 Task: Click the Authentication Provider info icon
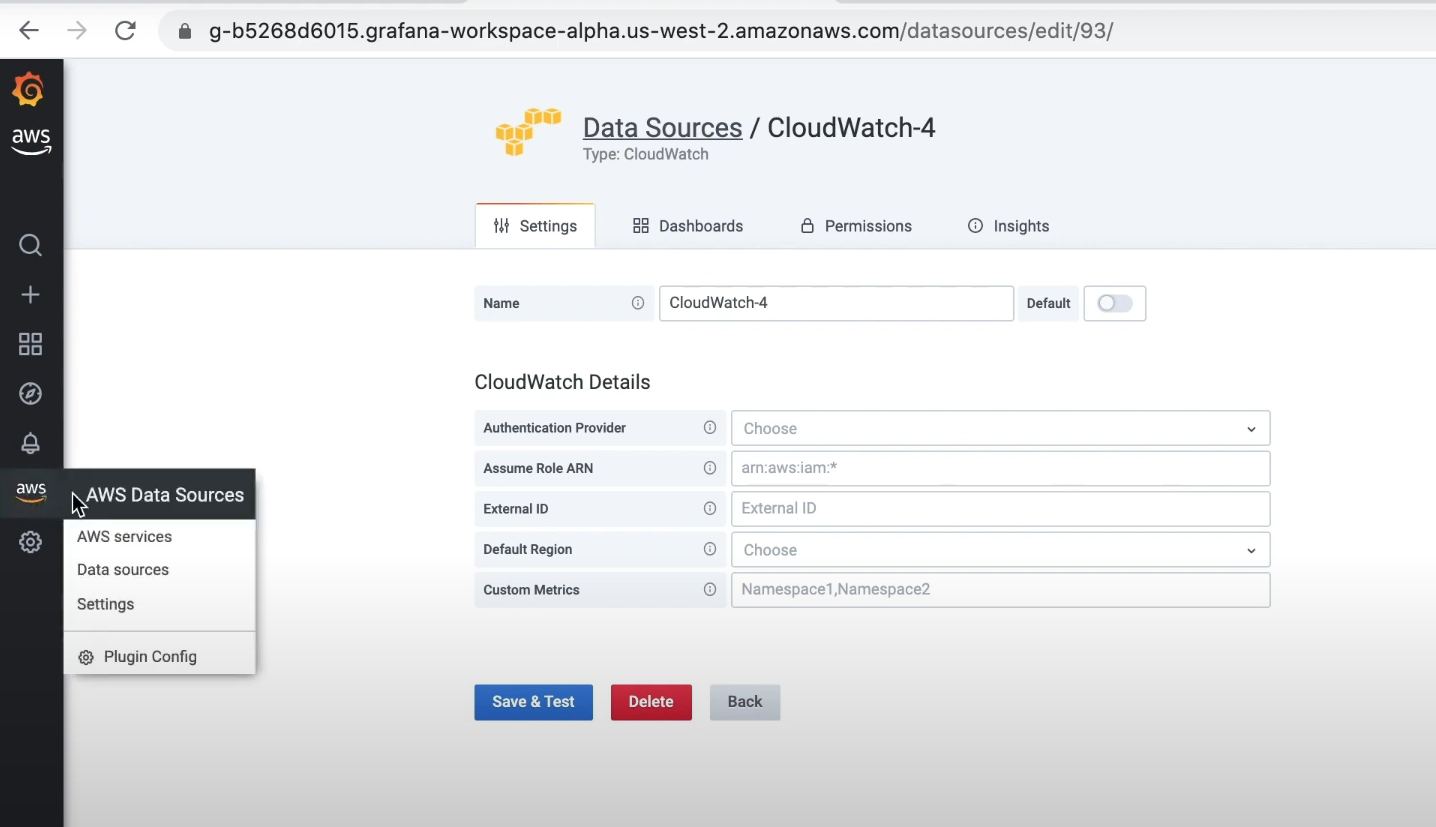click(710, 428)
